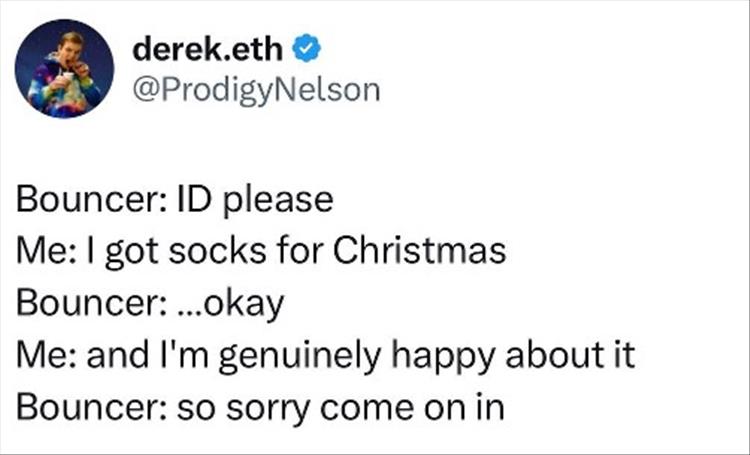Click the "genuinely happy about it" line

coord(325,354)
